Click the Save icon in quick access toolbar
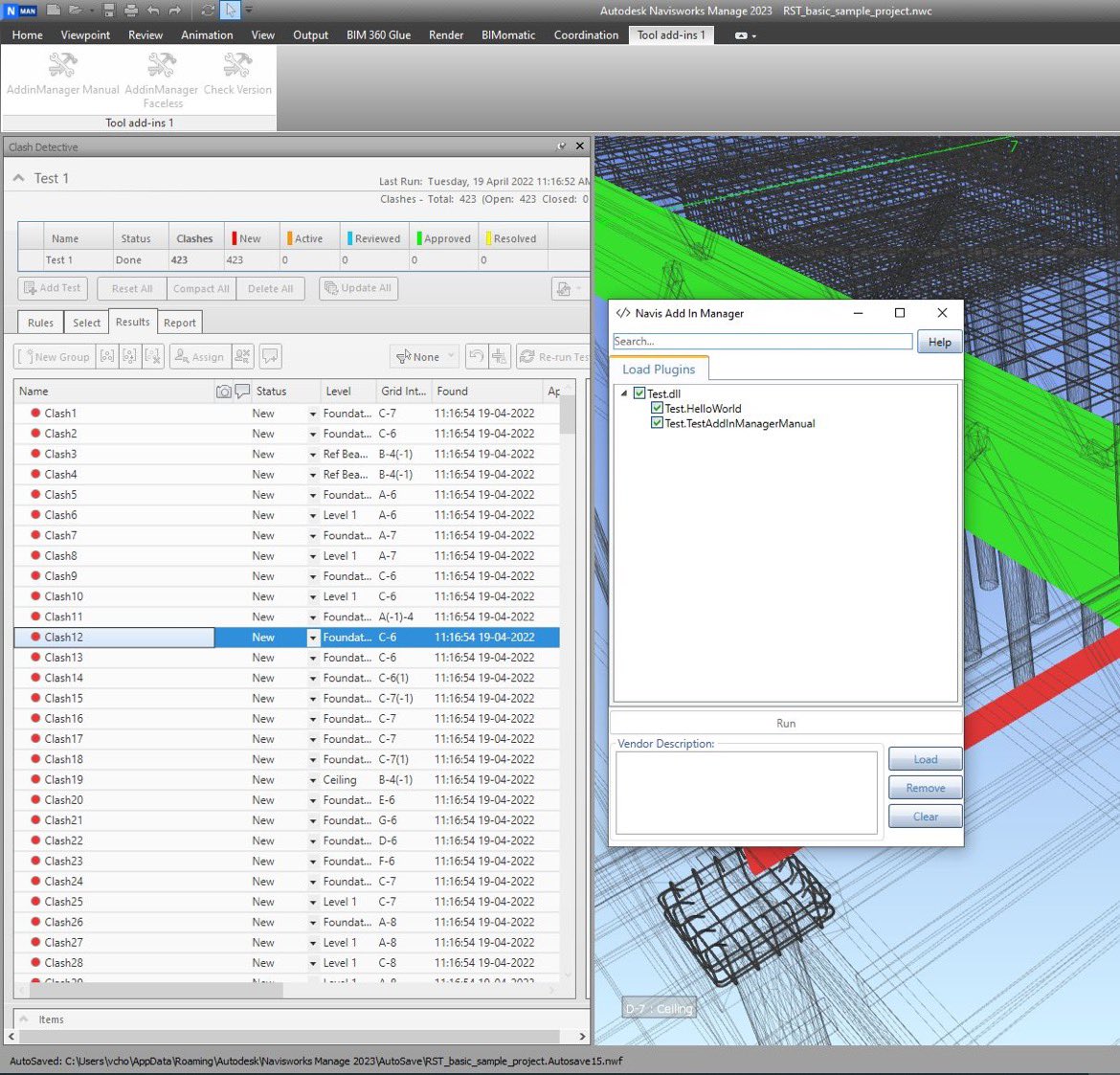Screen dimensions: 1120x1075 (x=109, y=10)
